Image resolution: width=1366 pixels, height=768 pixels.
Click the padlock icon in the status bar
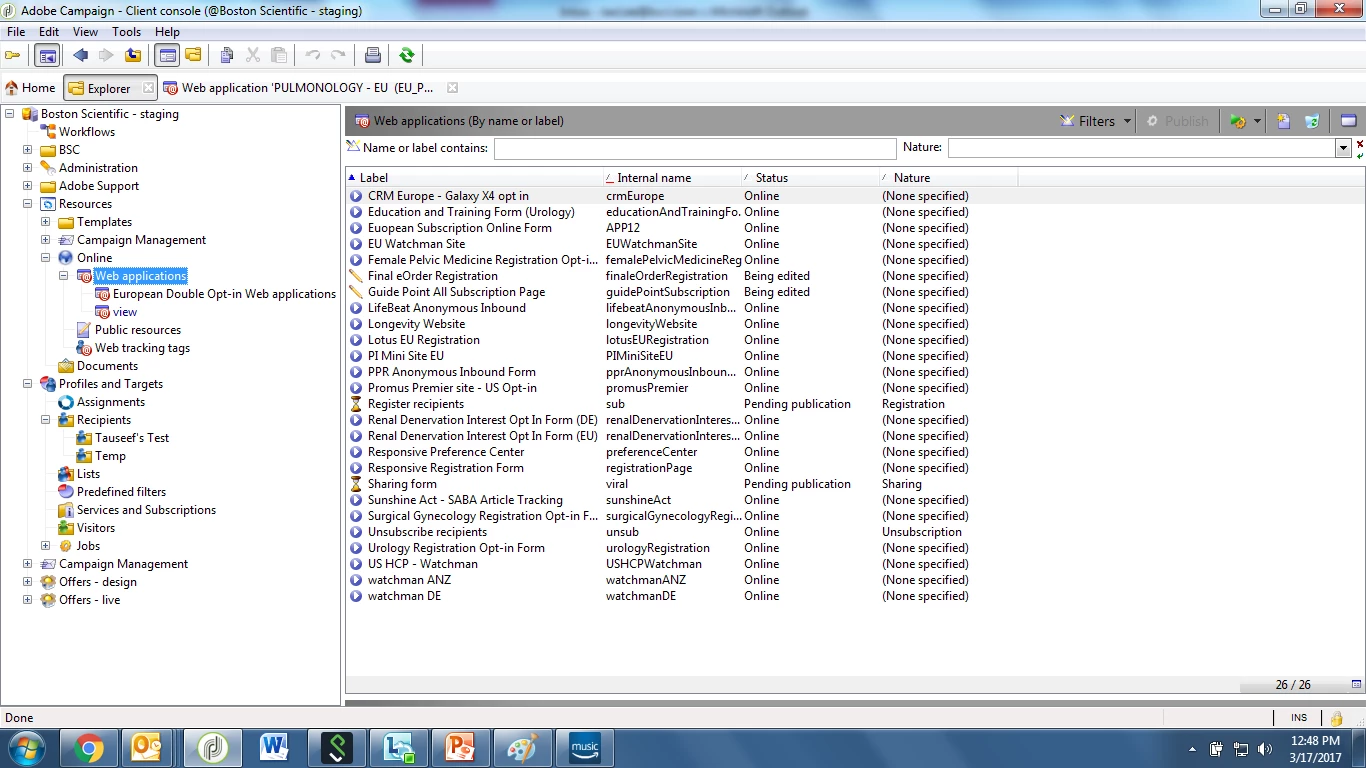point(1336,718)
